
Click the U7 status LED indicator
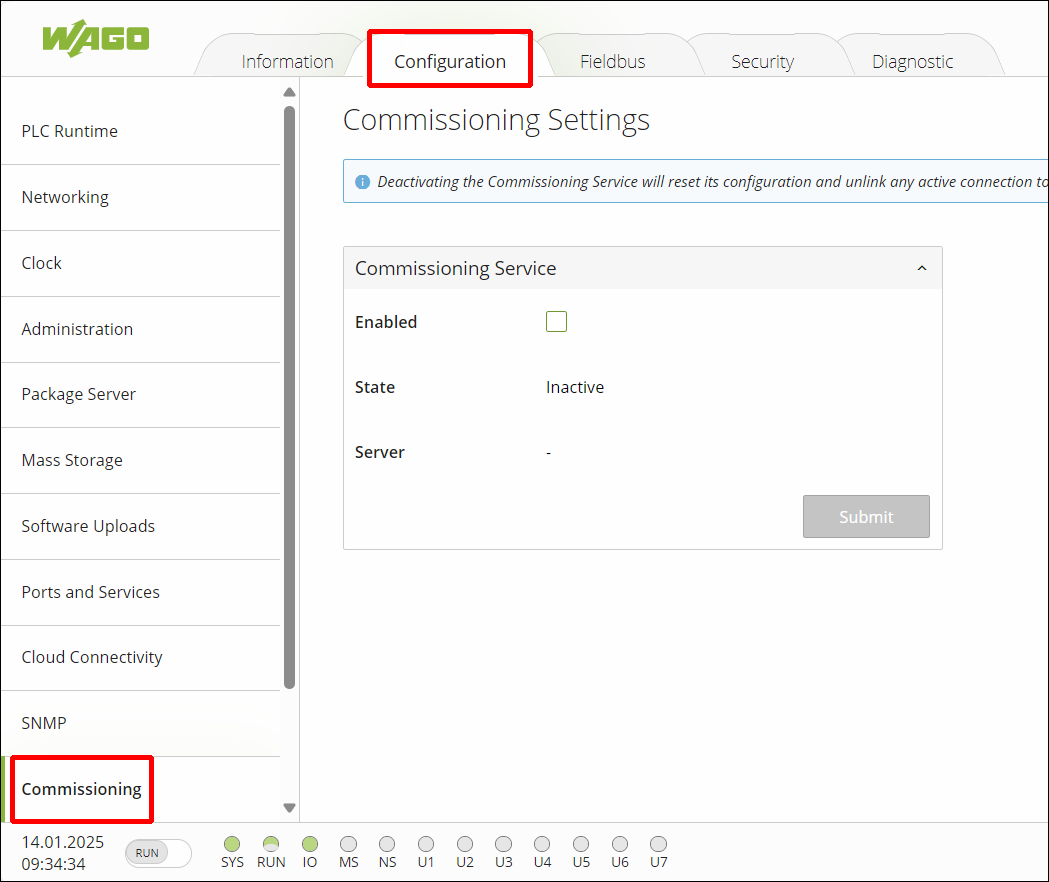point(658,843)
